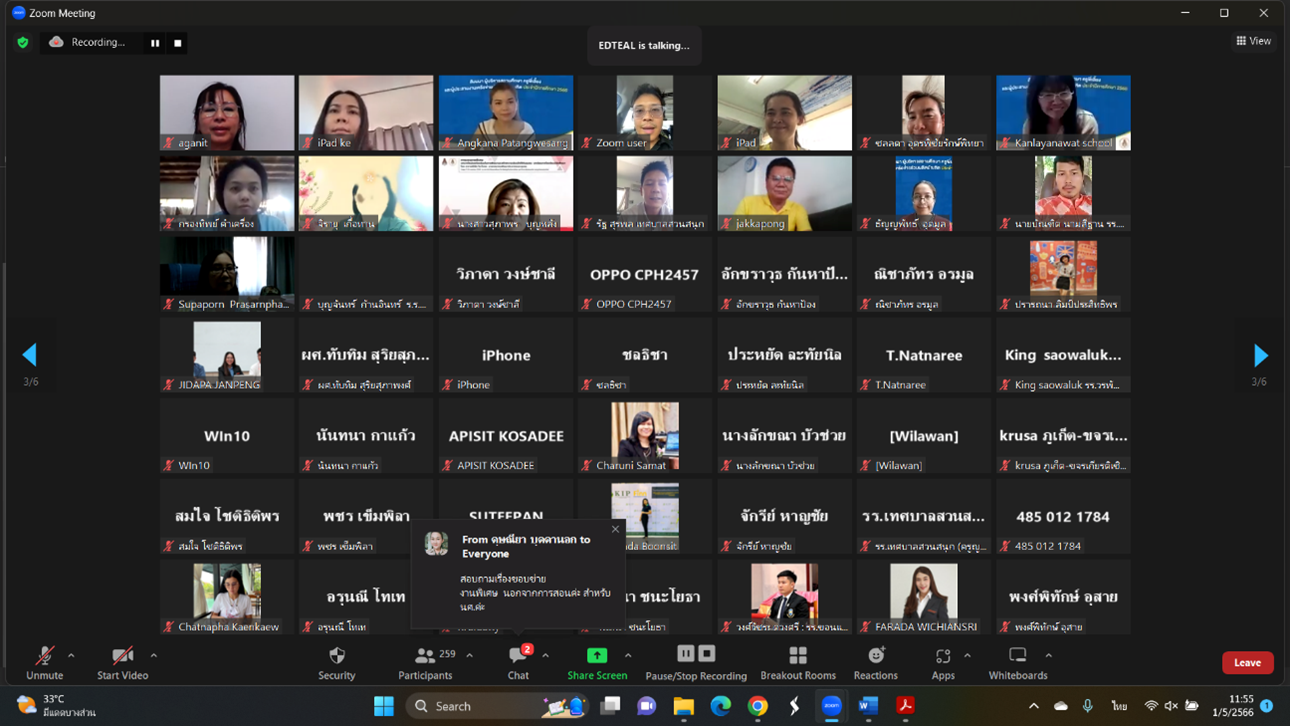Start sharing with Share Screen
The image size is (1290, 726).
[x=597, y=662]
